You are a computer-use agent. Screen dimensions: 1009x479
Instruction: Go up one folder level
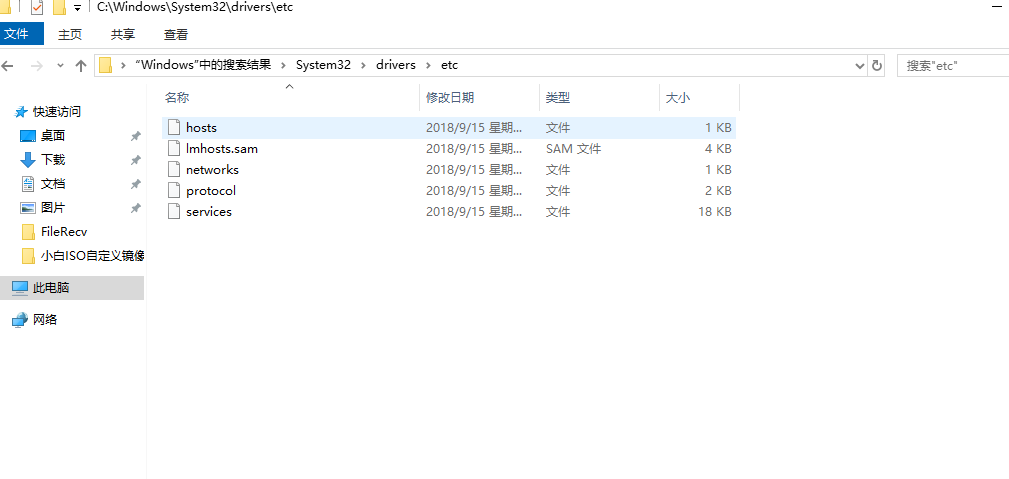point(80,65)
